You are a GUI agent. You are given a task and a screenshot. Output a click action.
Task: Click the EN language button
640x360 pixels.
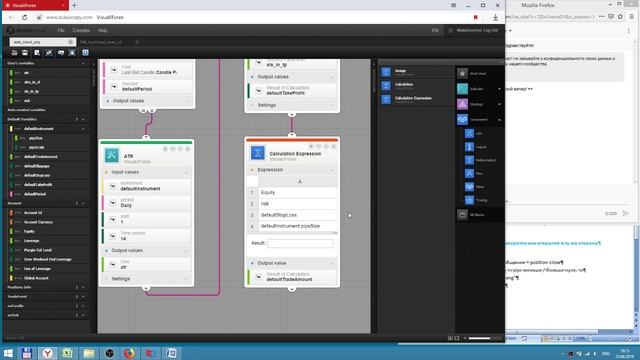[x=435, y=31]
